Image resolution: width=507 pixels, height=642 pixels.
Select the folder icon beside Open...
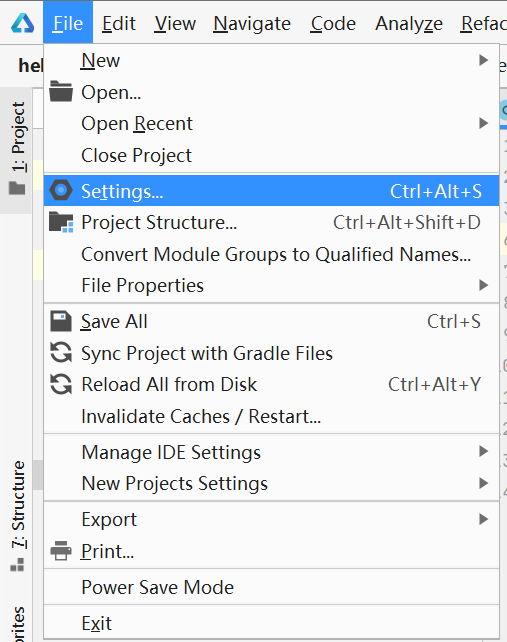click(x=61, y=91)
